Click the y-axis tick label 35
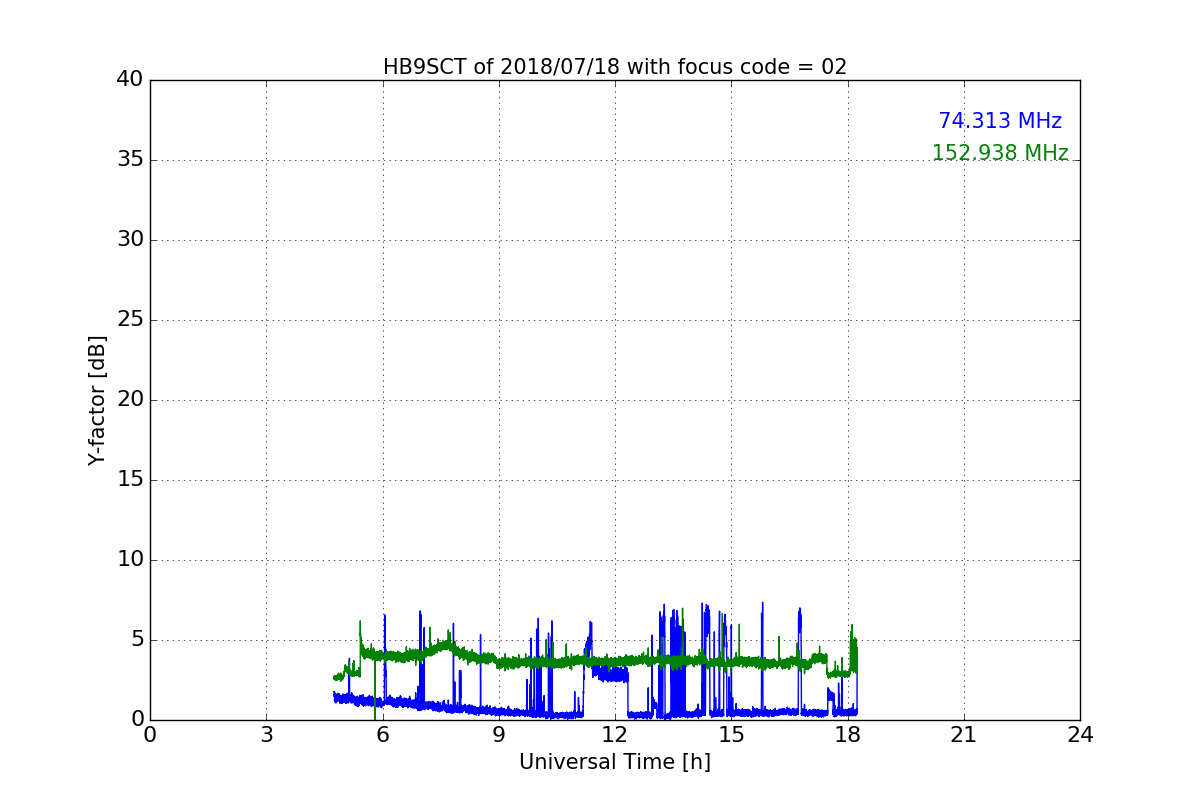 (130, 160)
